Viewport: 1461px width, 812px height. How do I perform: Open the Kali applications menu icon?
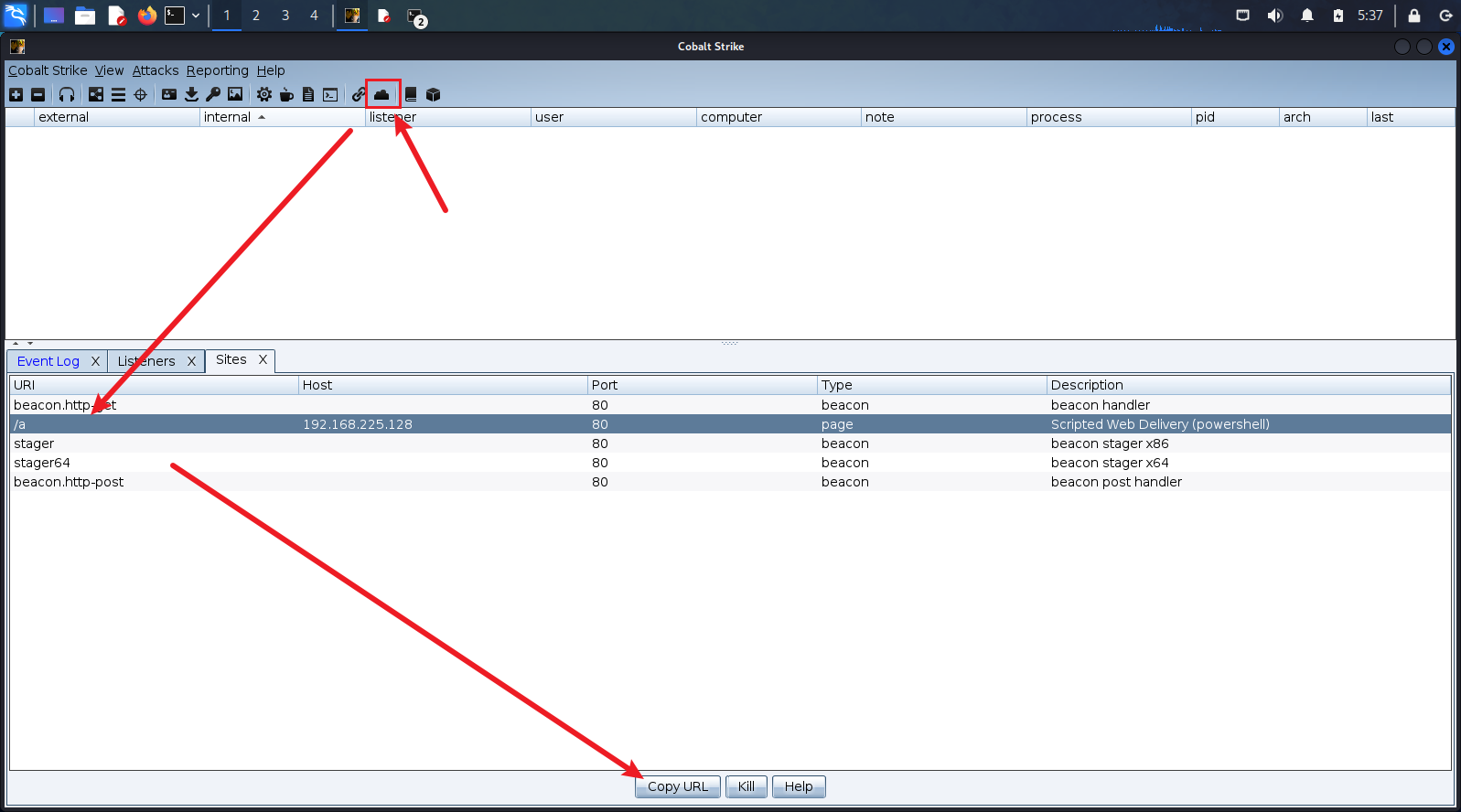(16, 16)
